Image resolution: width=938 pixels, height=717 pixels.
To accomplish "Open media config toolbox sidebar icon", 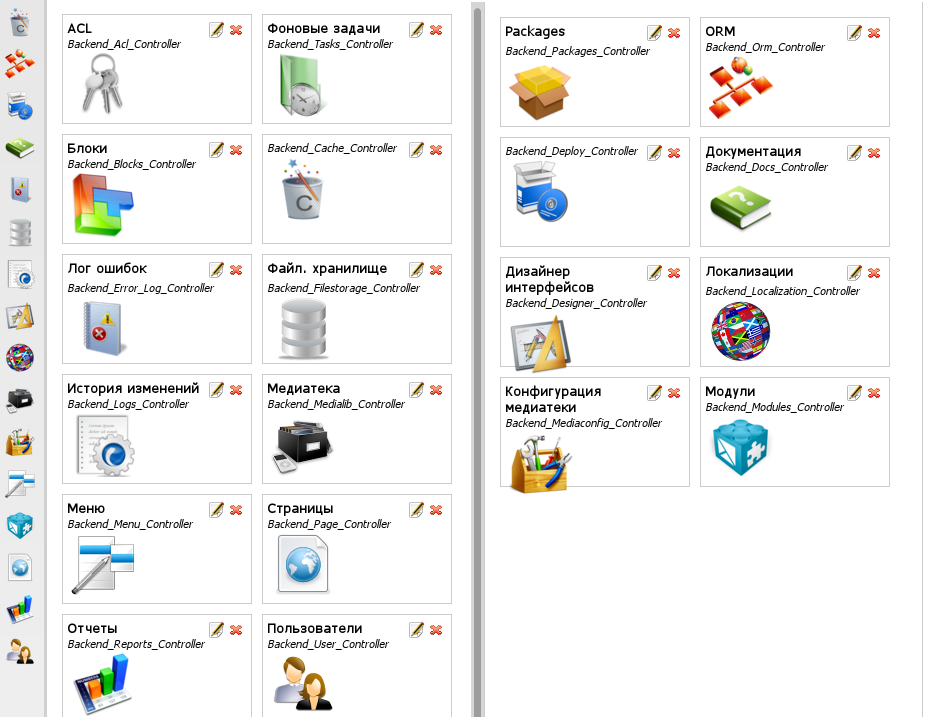I will pos(20,442).
